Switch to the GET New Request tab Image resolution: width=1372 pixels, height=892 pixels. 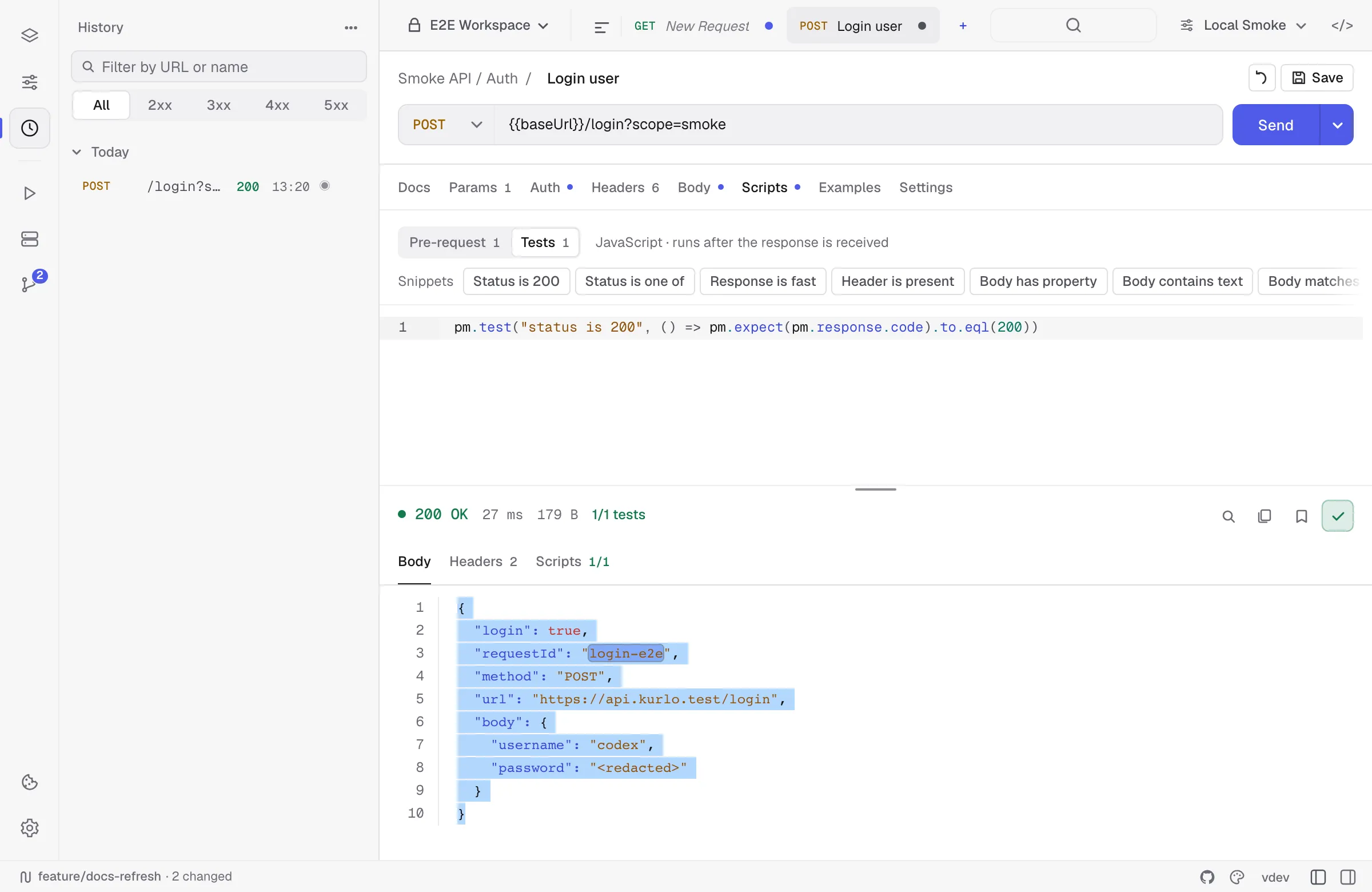coord(703,26)
